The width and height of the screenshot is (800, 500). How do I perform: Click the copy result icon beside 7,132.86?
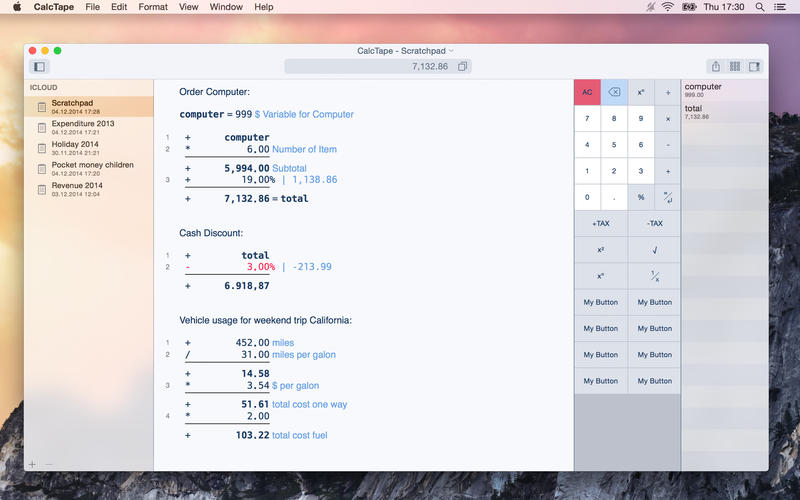(462, 67)
